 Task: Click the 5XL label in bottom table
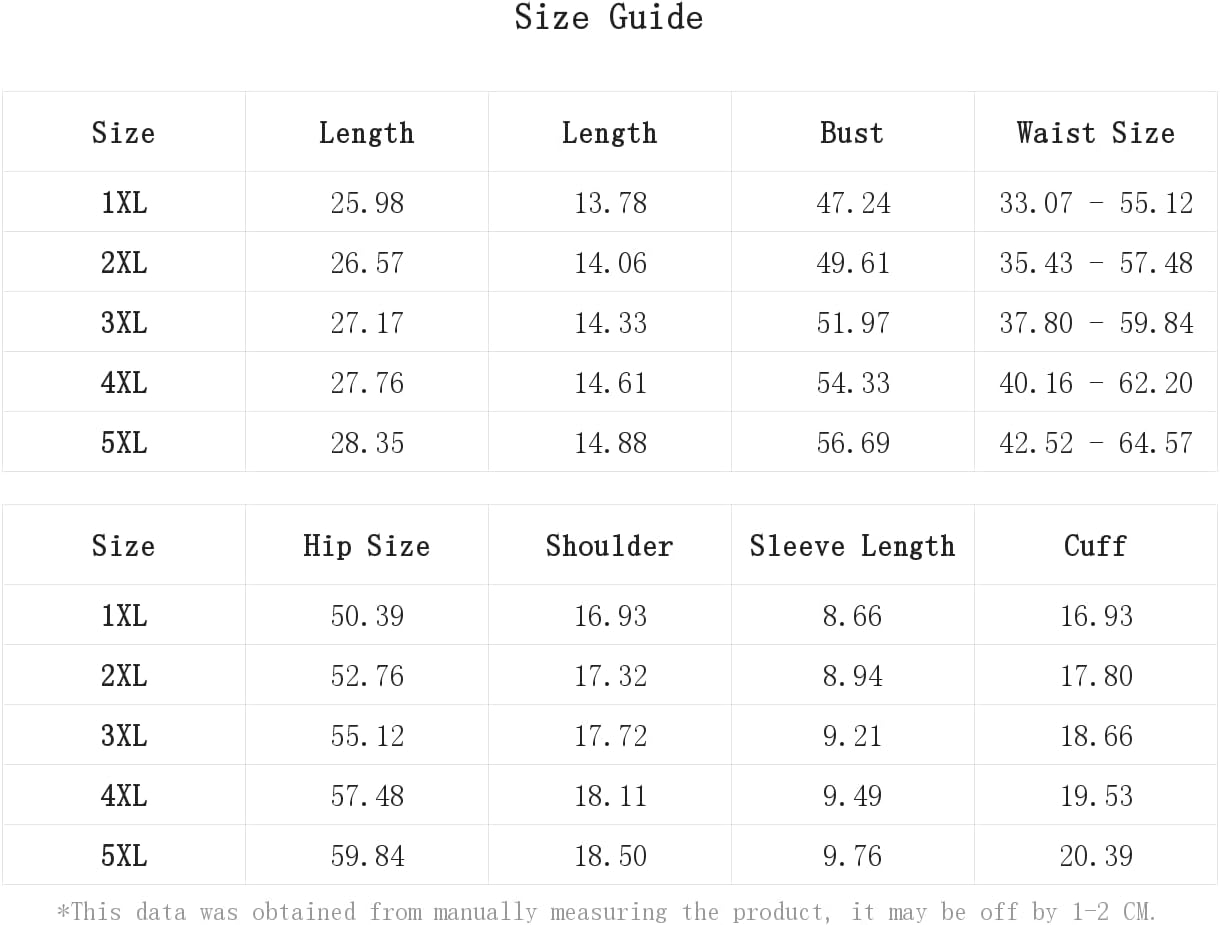point(124,856)
